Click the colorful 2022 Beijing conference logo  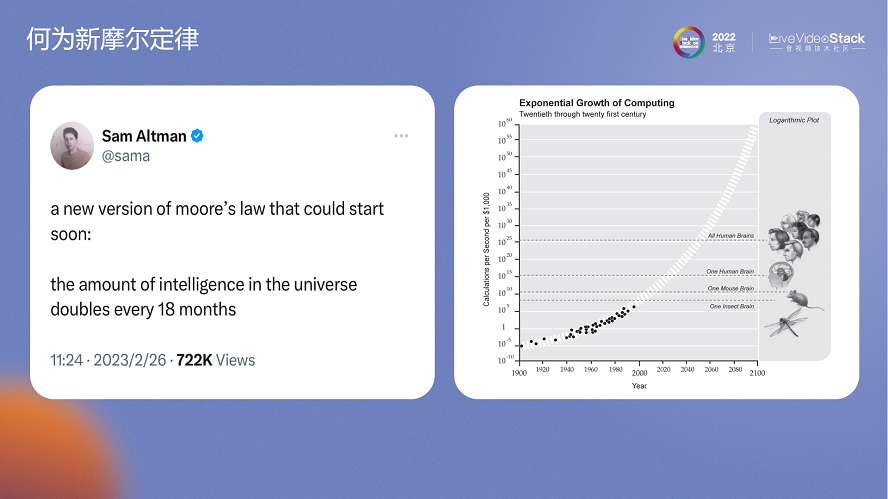coord(686,42)
